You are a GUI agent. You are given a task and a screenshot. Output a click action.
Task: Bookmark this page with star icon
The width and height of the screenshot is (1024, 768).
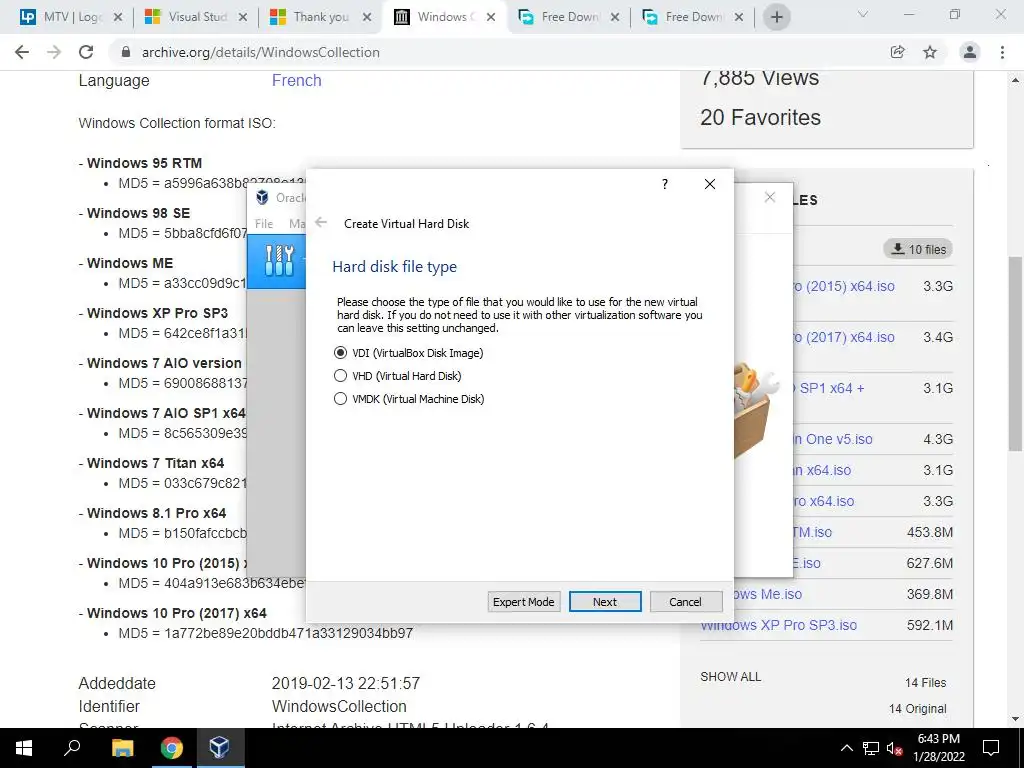(x=930, y=52)
